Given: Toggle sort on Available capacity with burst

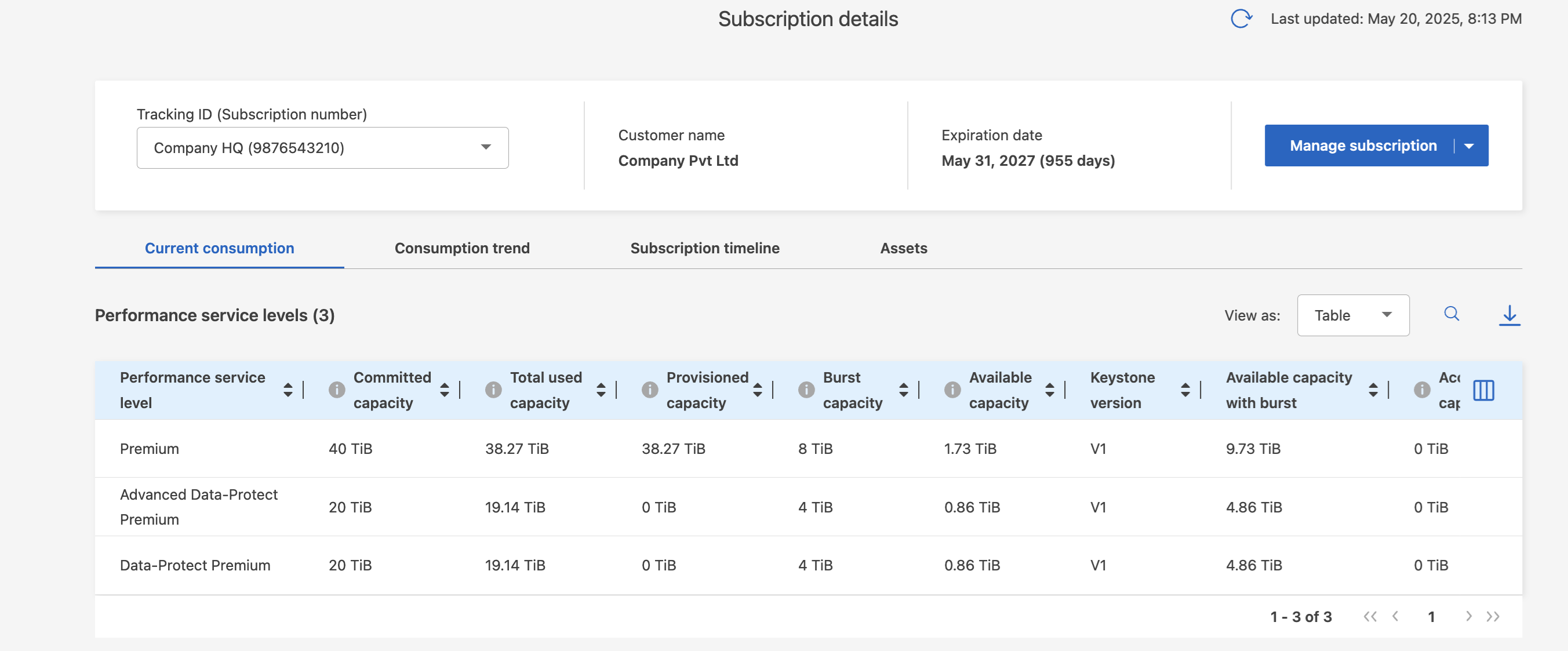Looking at the screenshot, I should point(1373,390).
